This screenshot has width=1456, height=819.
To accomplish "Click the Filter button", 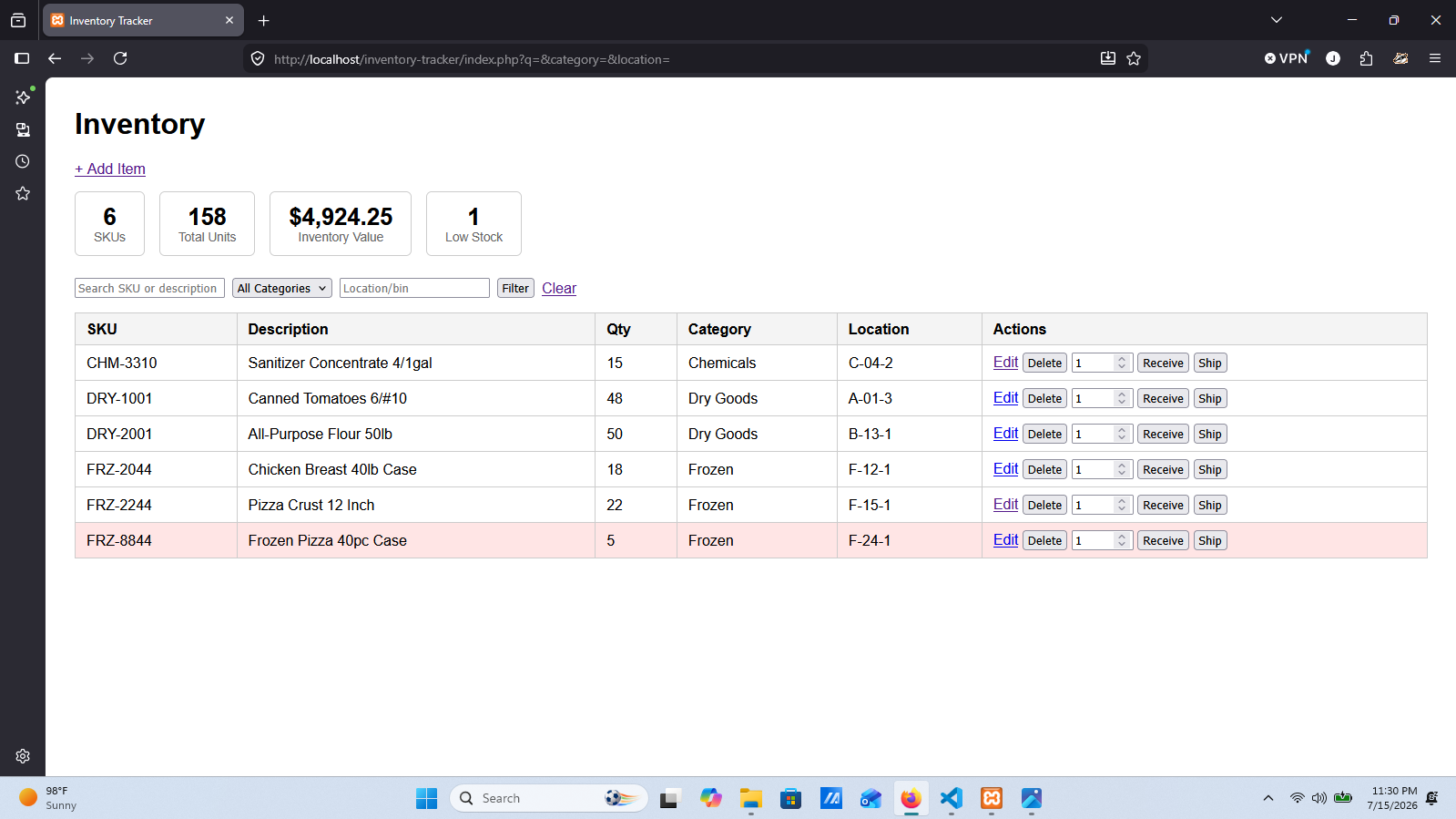I will pos(515,288).
